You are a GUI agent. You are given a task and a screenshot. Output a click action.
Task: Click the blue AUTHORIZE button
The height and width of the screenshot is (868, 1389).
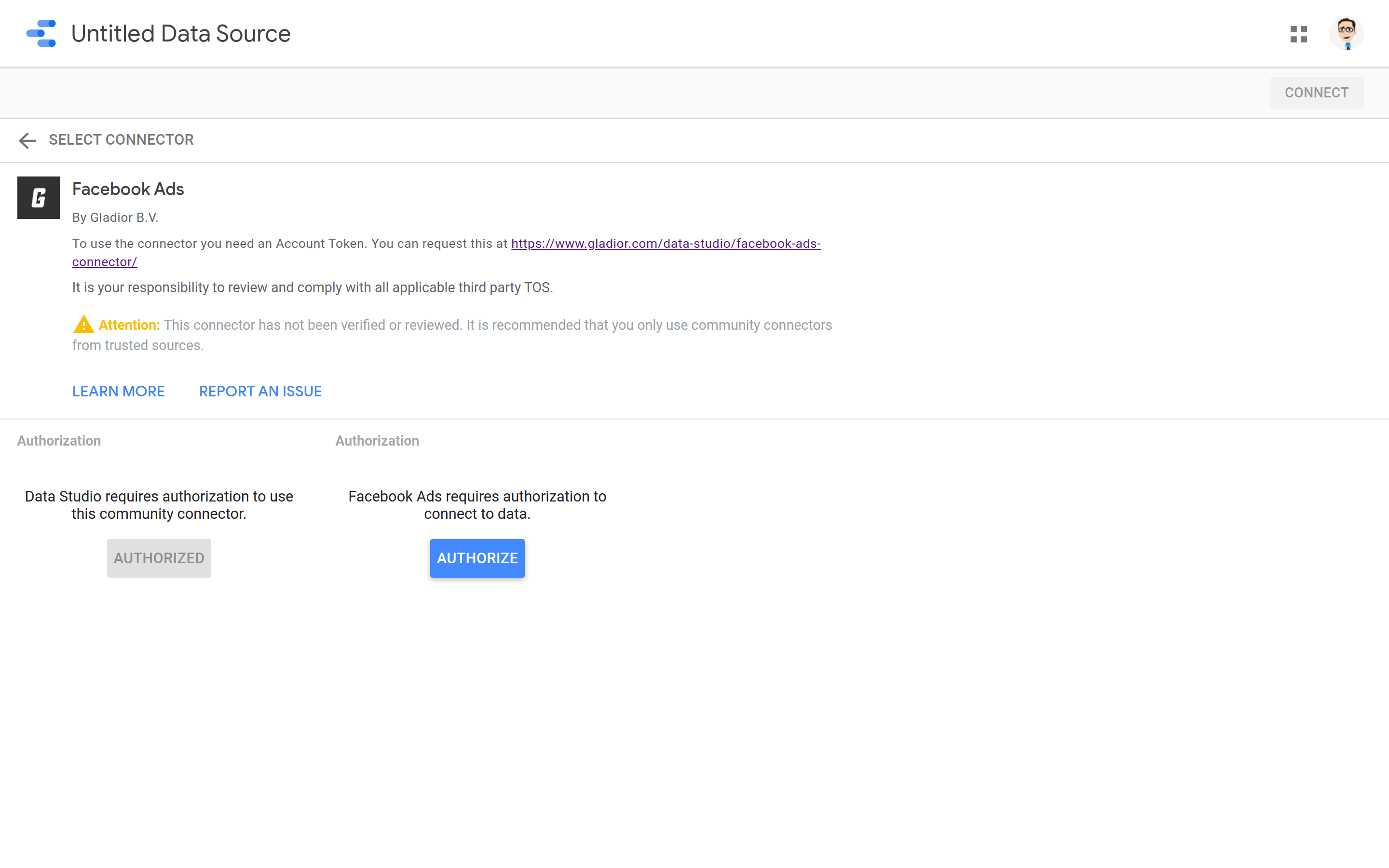[x=477, y=558]
